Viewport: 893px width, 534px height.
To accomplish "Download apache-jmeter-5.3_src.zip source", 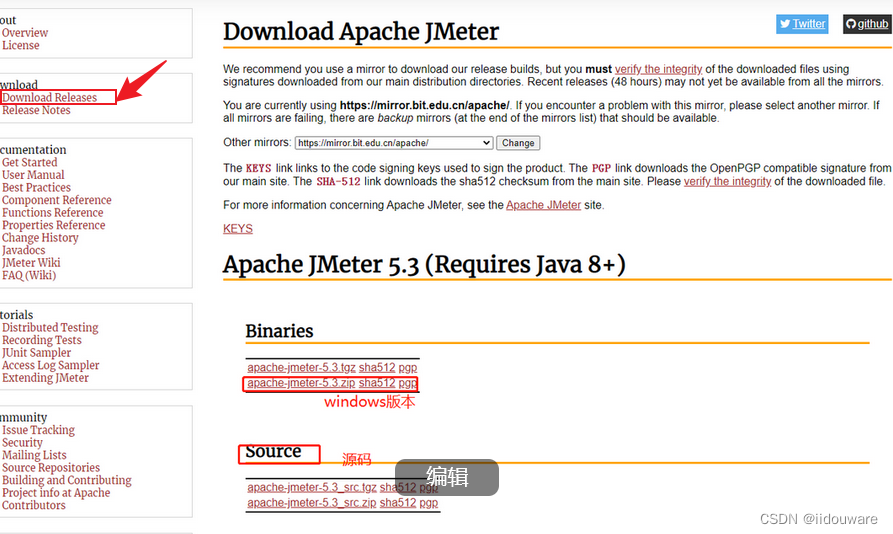I will pyautogui.click(x=312, y=503).
